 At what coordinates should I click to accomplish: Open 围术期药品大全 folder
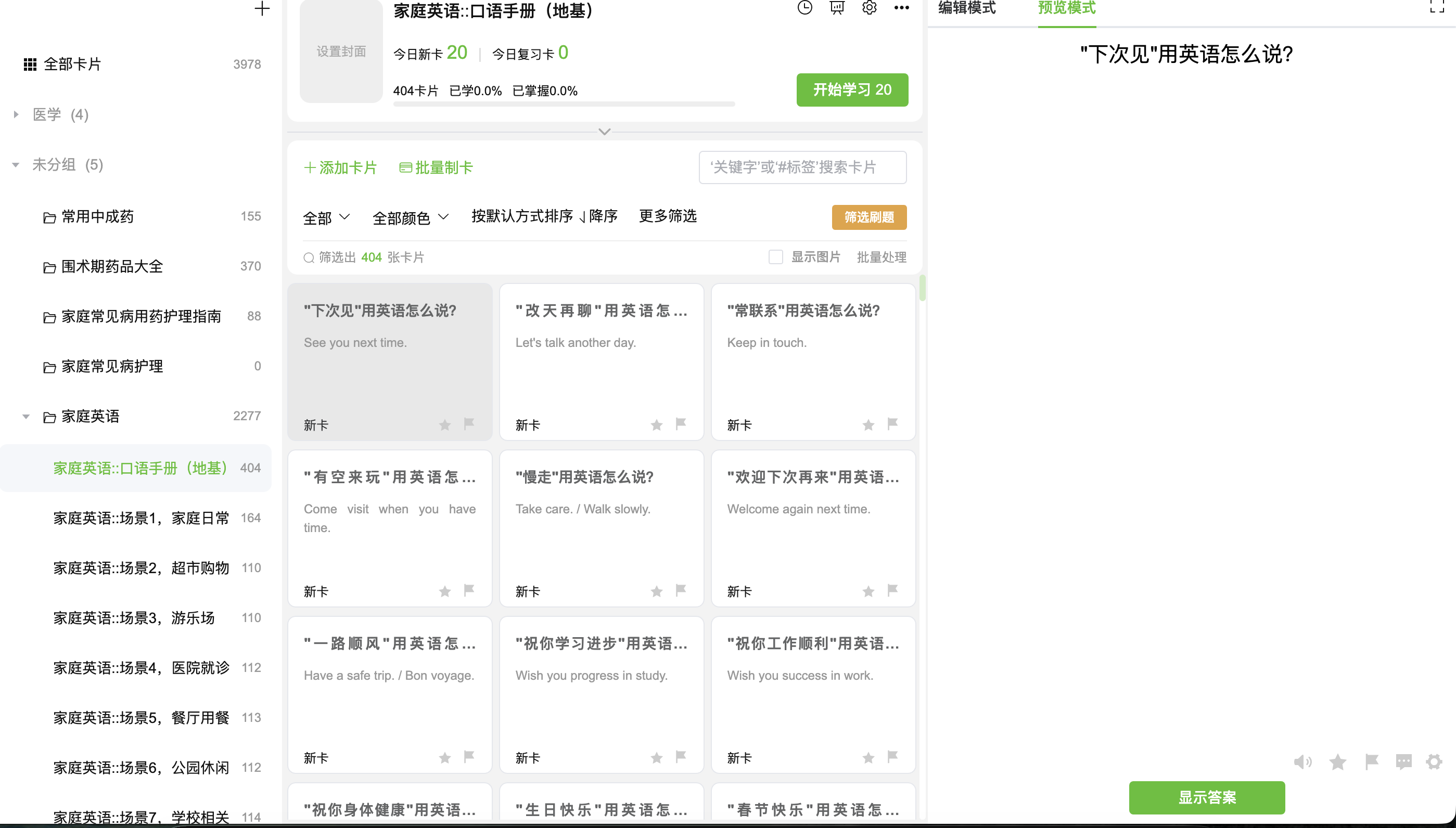pos(135,267)
